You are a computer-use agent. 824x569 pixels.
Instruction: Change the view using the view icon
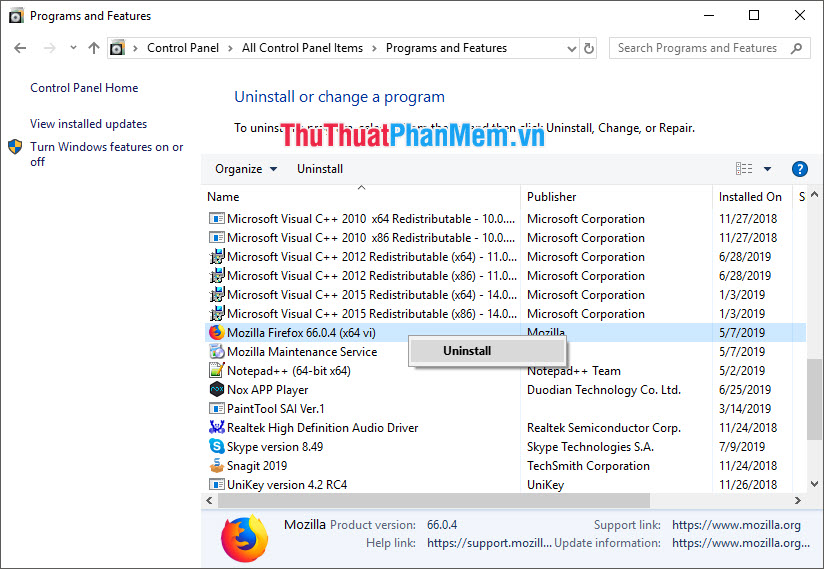744,169
